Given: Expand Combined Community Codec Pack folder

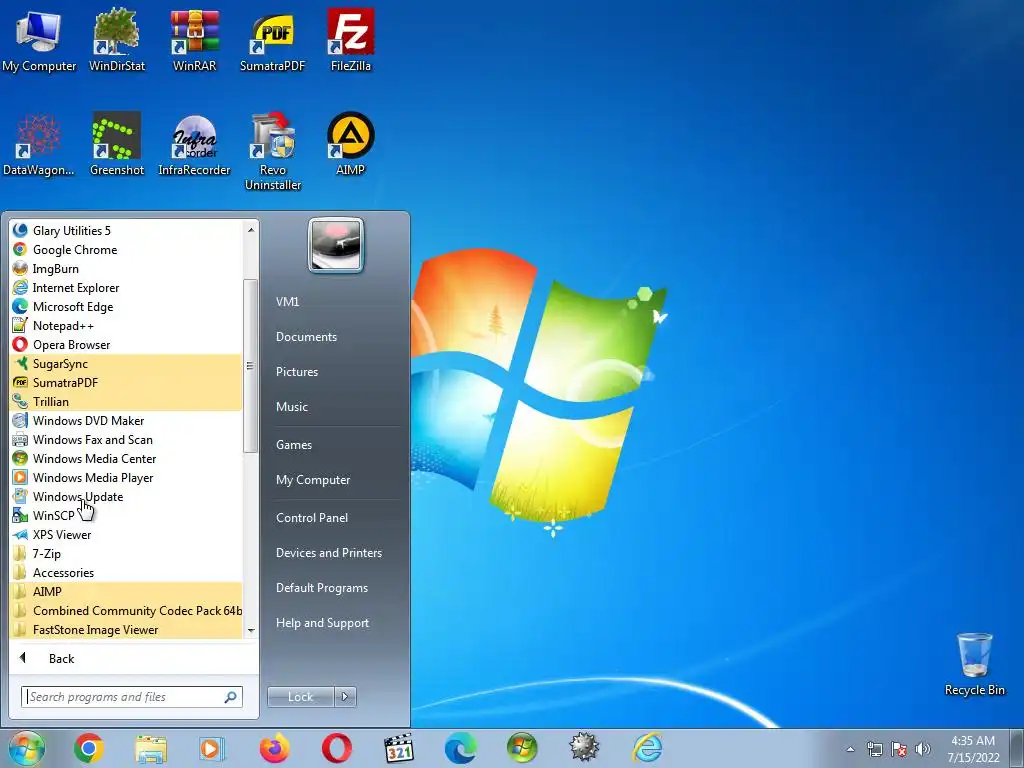Looking at the screenshot, I should (126, 611).
